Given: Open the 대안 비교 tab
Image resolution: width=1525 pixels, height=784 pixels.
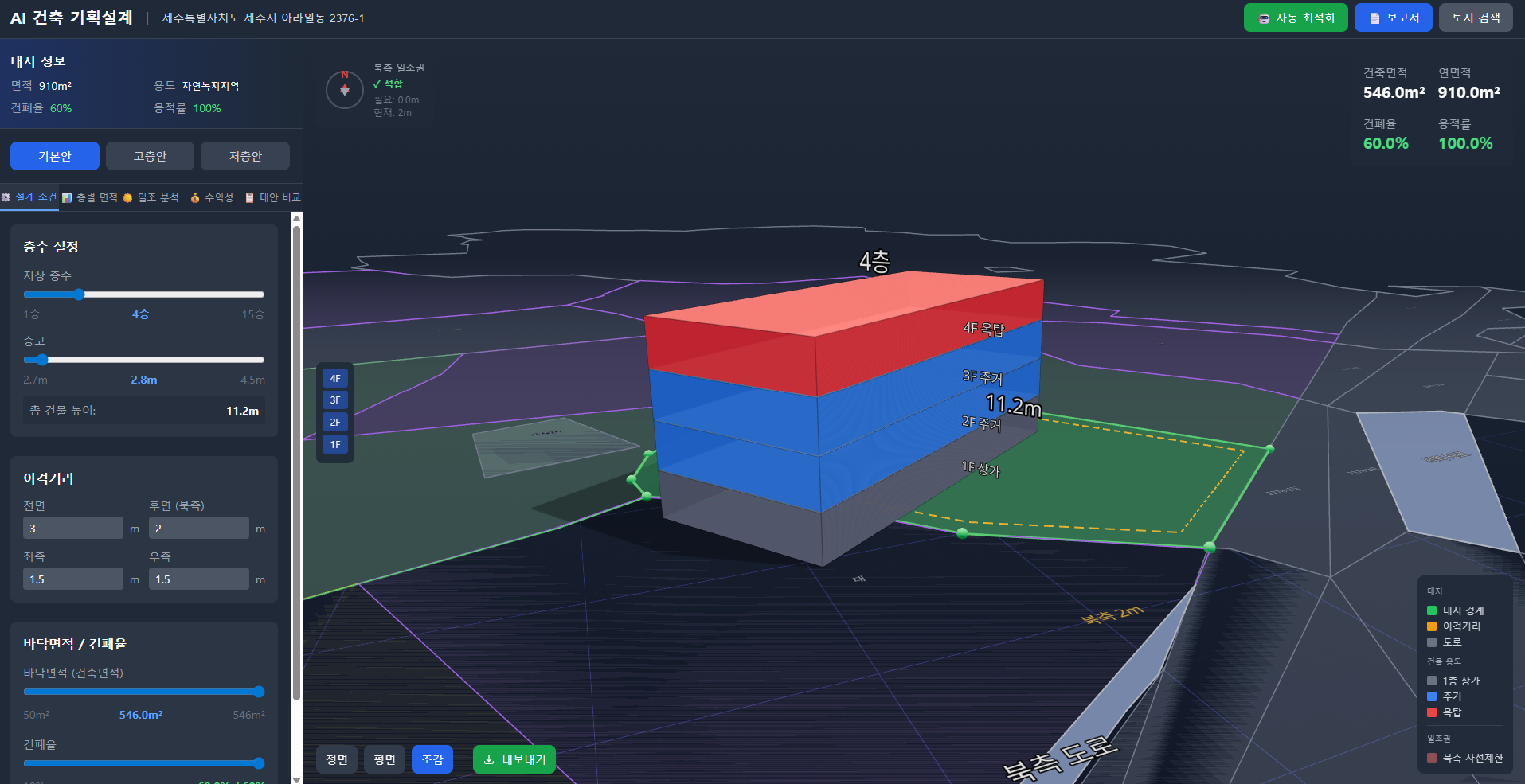Looking at the screenshot, I should pos(273,197).
